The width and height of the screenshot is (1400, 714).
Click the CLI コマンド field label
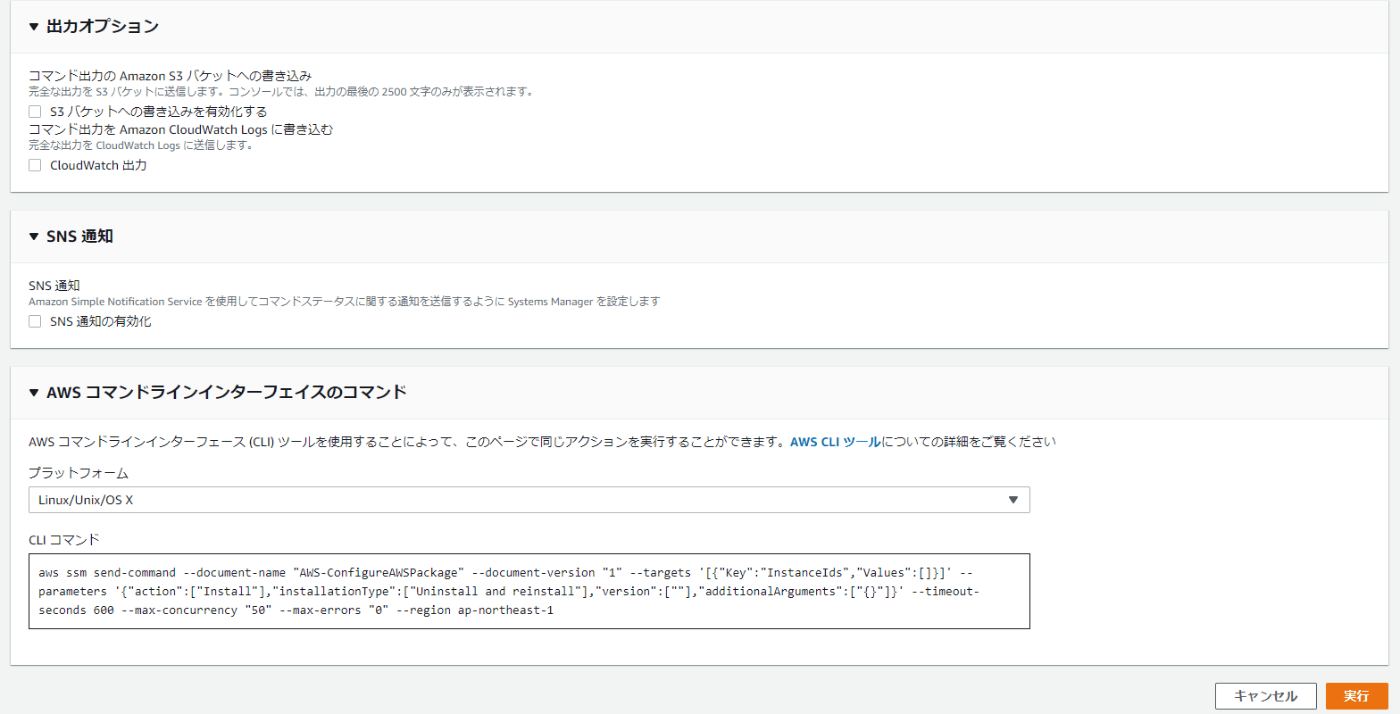tap(64, 539)
